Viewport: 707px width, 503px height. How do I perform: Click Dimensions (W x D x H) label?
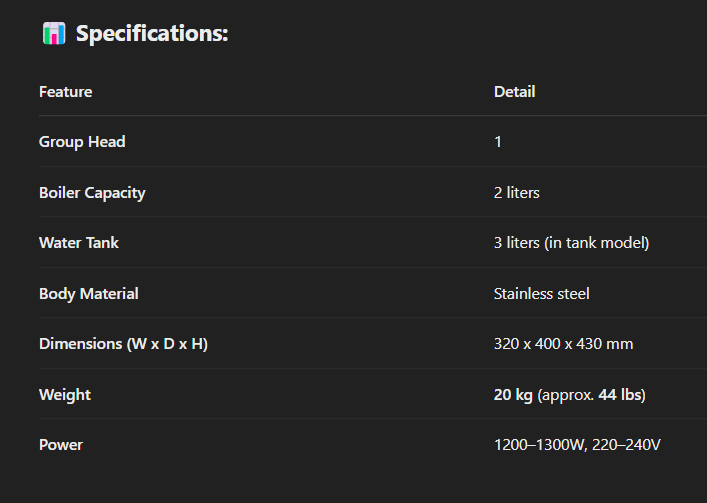pos(124,344)
